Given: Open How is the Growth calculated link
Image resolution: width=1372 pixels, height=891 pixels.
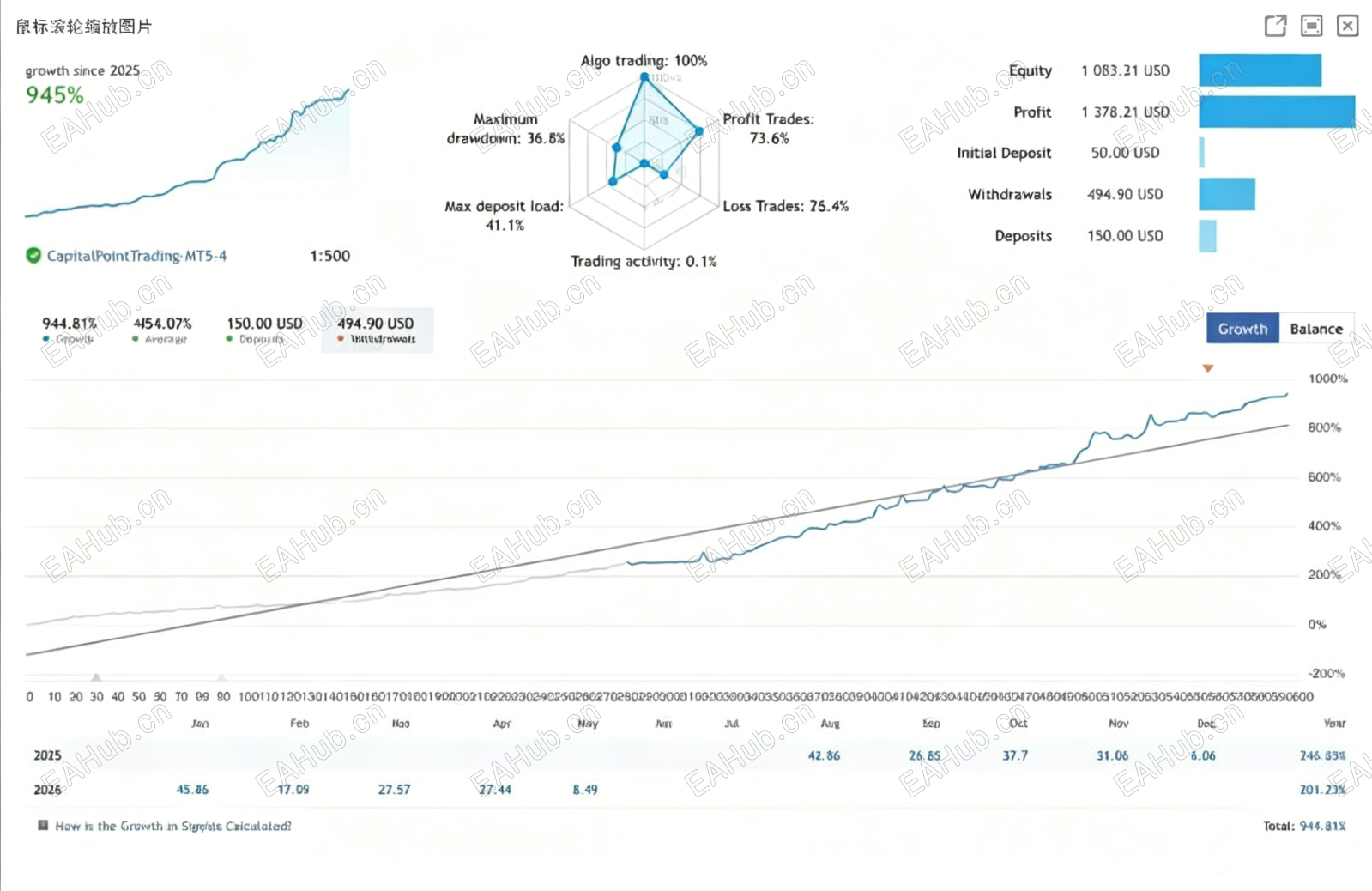Looking at the screenshot, I should coord(173,826).
